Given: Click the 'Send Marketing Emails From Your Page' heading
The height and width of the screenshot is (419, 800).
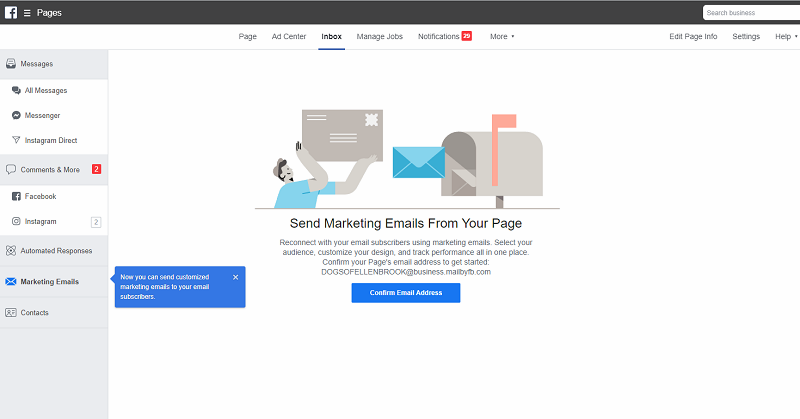Looking at the screenshot, I should pos(406,224).
